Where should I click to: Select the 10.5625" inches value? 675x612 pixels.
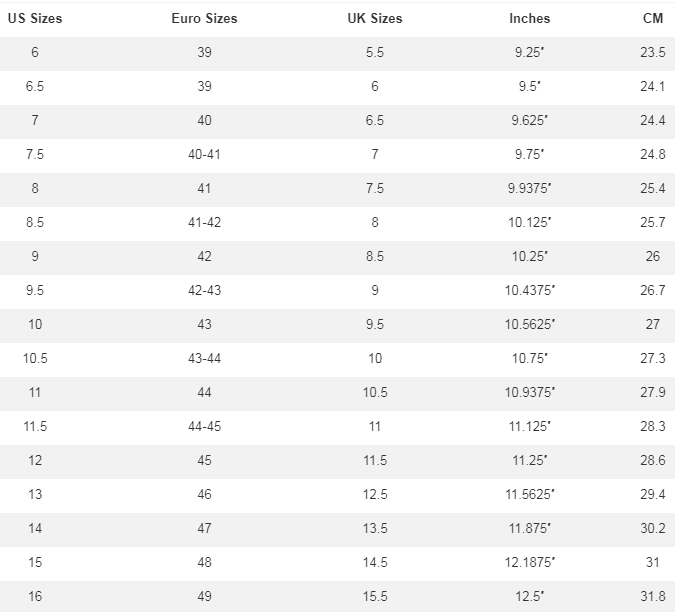(529, 325)
